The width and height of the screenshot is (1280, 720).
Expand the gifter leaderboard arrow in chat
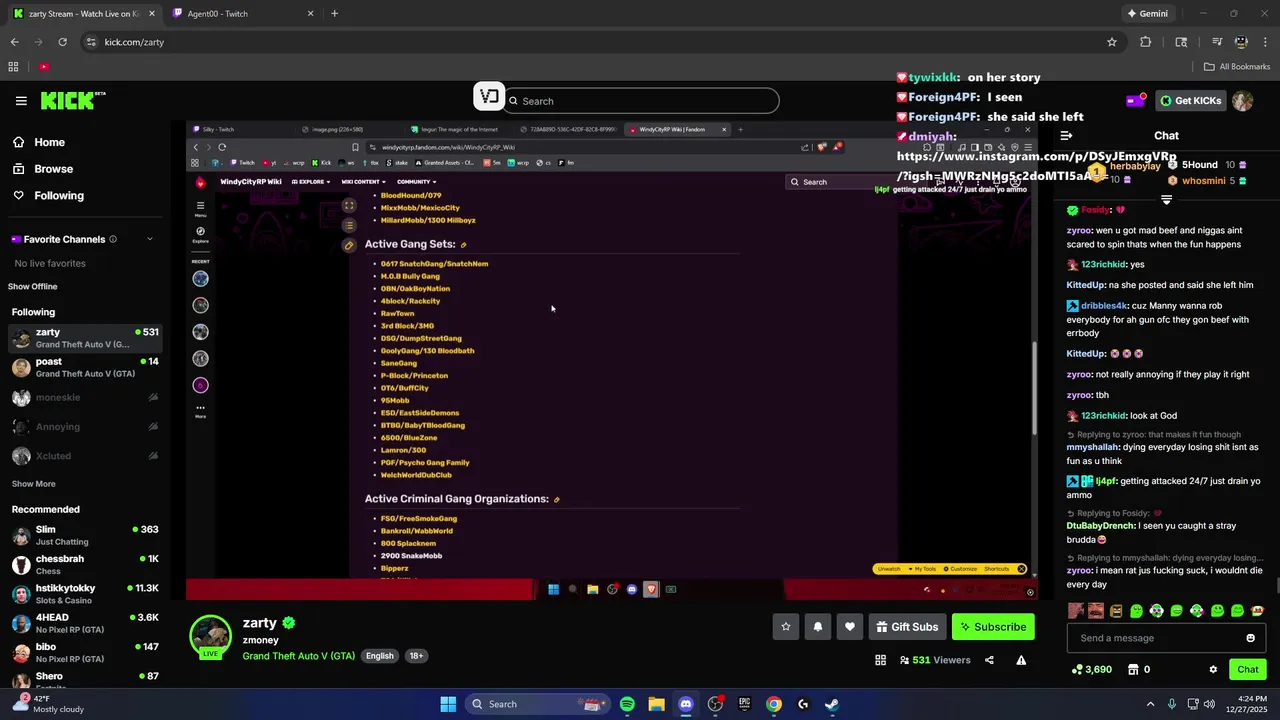1166,200
